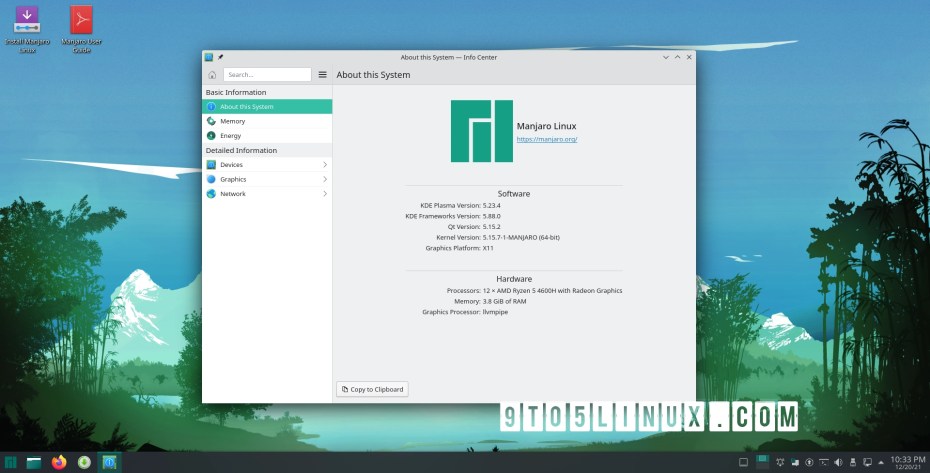Viewport: 930px width, 473px height.
Task: Open the hamburger menu beside search
Action: pyautogui.click(x=323, y=75)
